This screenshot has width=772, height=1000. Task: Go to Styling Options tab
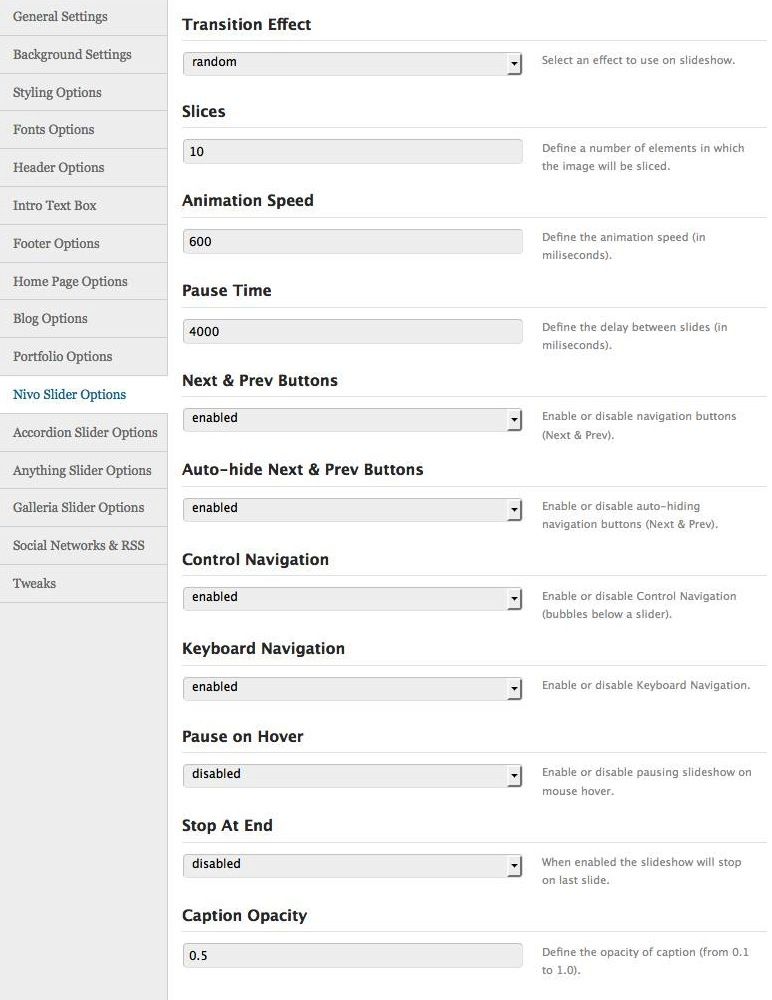tap(57, 93)
